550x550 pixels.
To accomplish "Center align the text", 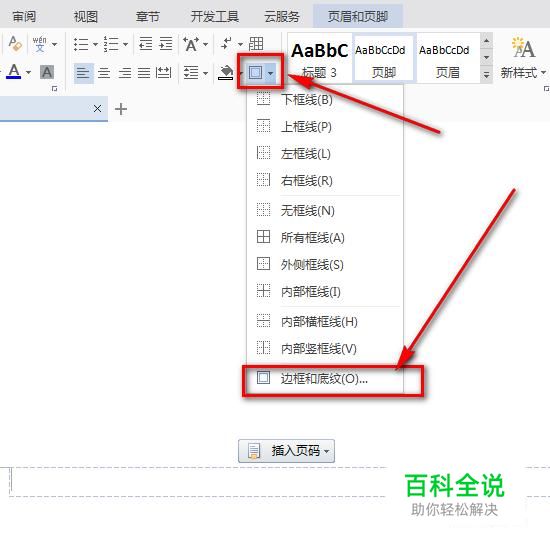I will click(x=104, y=73).
